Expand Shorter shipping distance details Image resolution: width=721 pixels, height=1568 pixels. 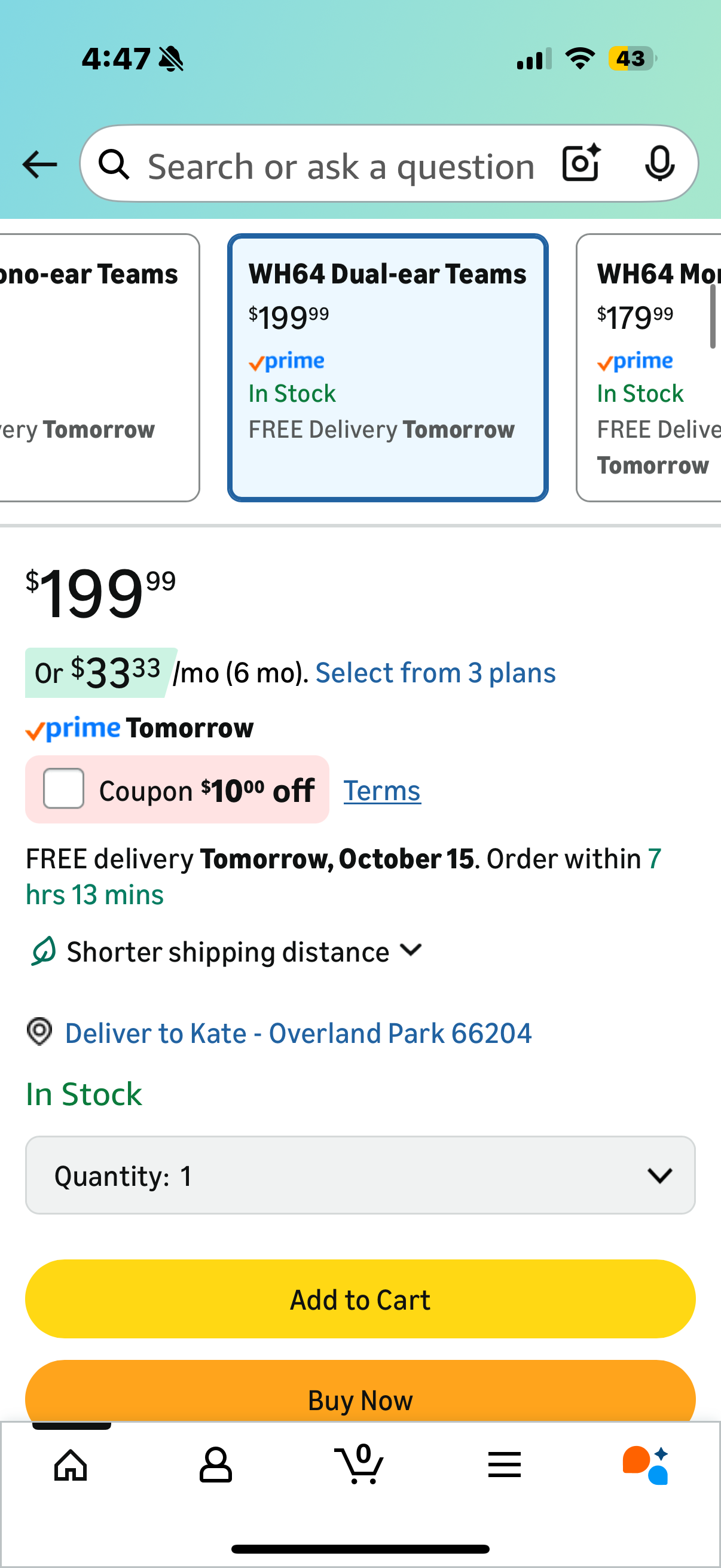click(x=411, y=951)
